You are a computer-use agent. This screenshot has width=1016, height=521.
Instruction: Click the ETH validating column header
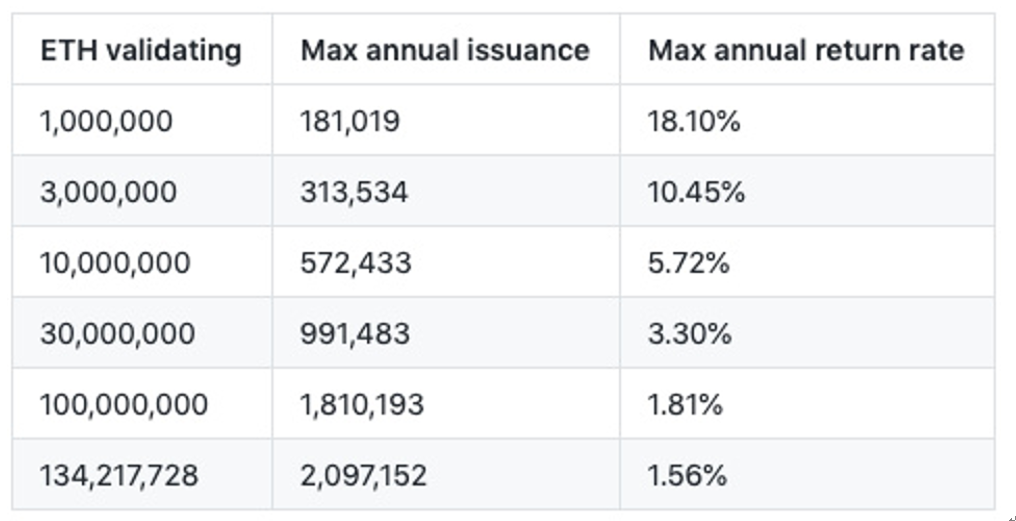click(x=140, y=50)
